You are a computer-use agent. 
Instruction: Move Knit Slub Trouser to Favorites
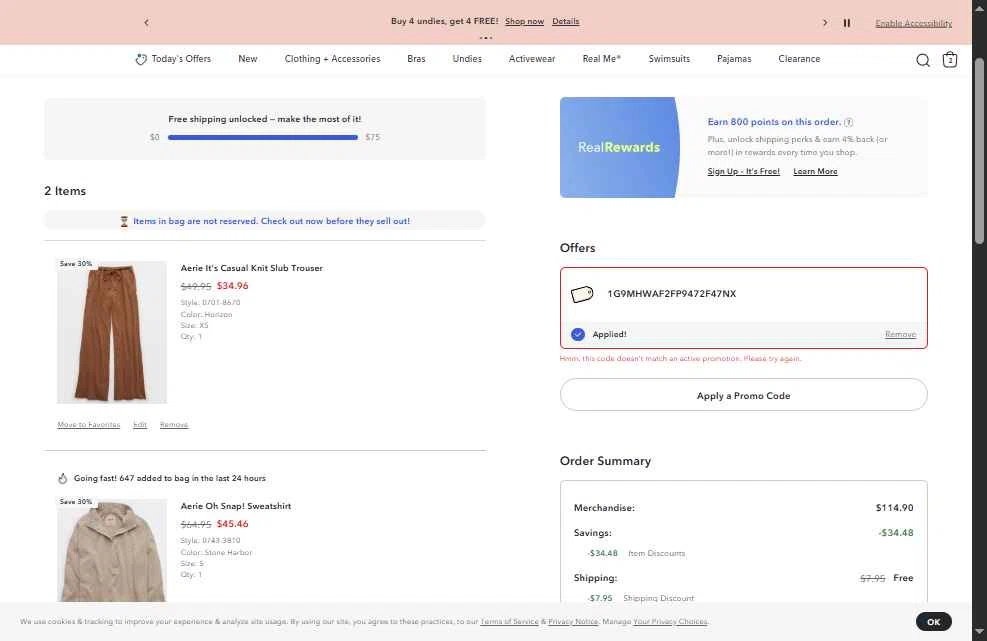[89, 424]
